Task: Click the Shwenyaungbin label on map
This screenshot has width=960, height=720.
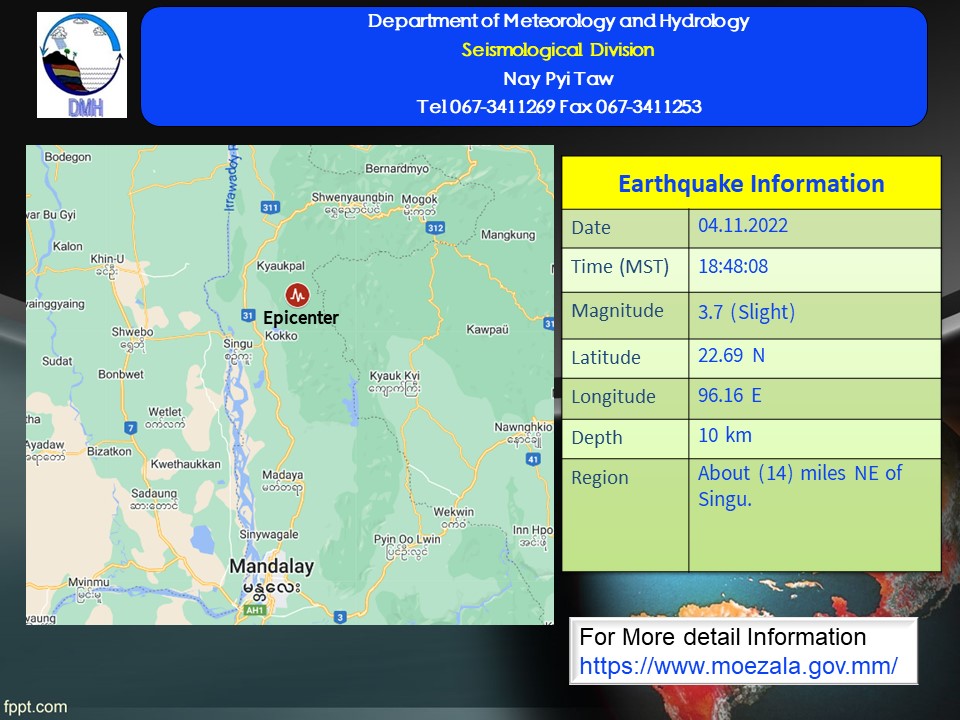Action: click(x=353, y=197)
